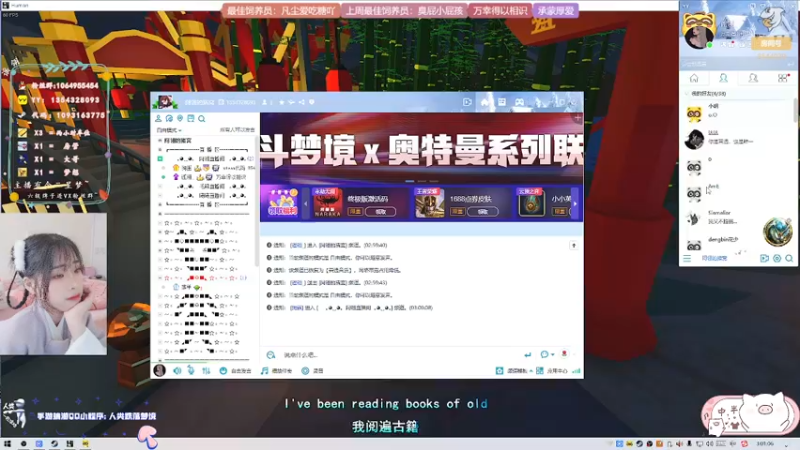Switch to home tab in YY main panel
Viewport: 800px width, 450px height.
pyautogui.click(x=694, y=78)
